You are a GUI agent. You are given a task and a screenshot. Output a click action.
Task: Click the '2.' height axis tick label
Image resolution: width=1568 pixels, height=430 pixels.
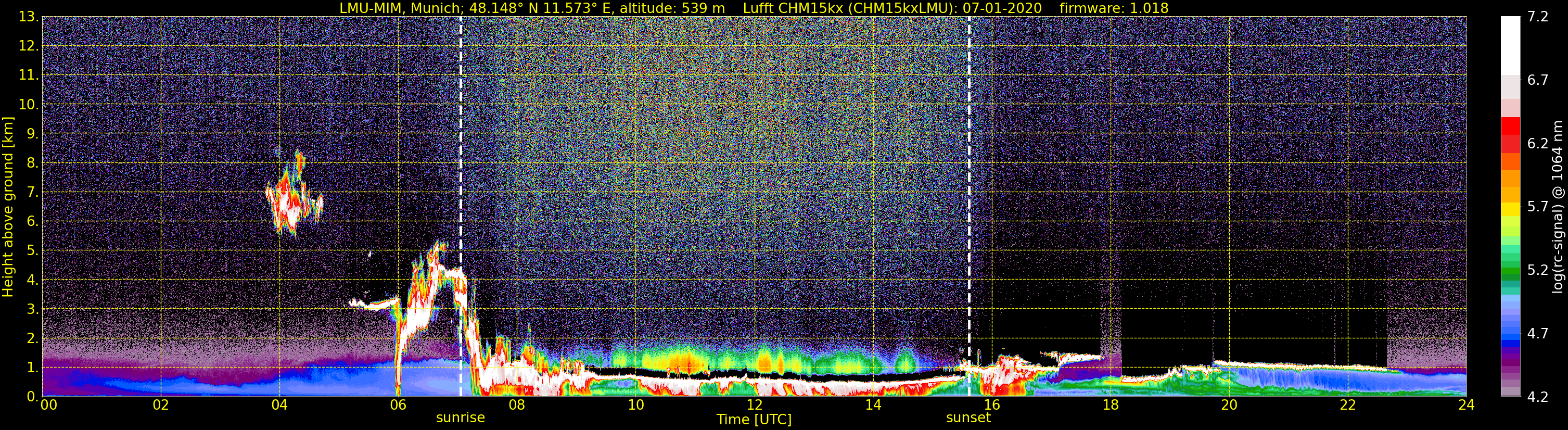click(33, 338)
